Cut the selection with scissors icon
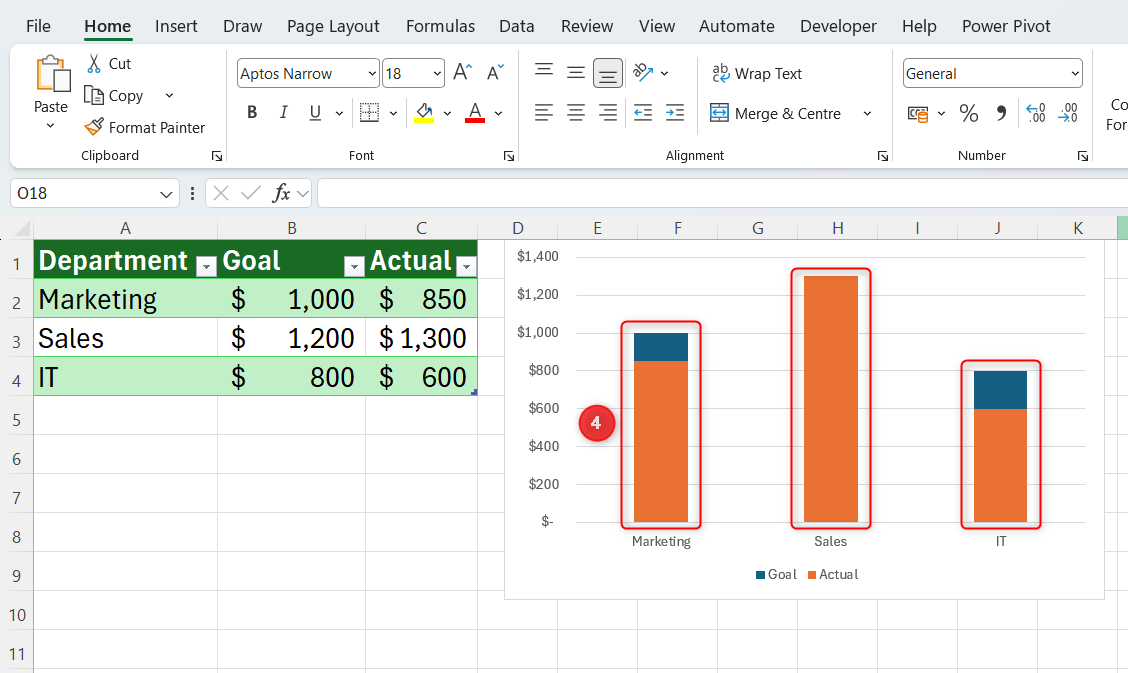 pos(94,63)
